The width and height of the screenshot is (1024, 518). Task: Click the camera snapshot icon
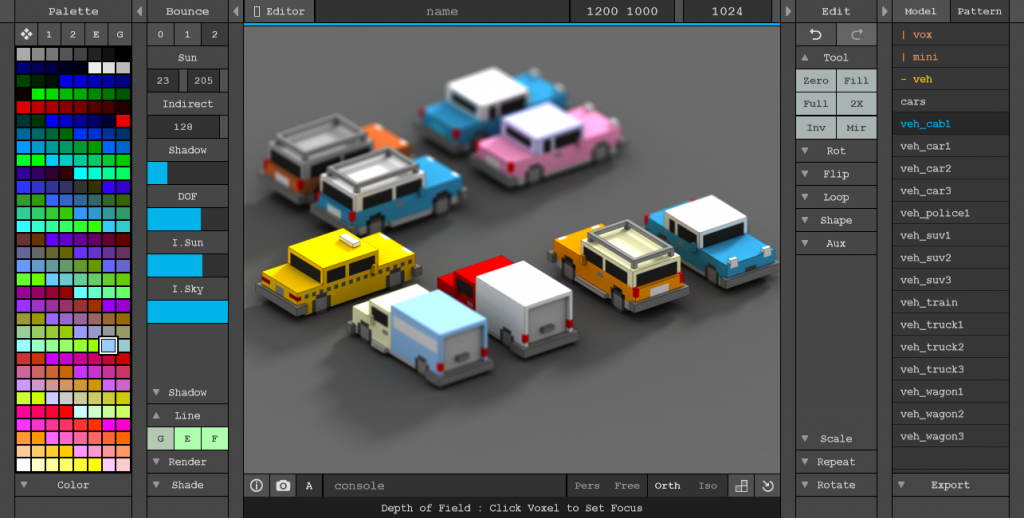pyautogui.click(x=283, y=486)
